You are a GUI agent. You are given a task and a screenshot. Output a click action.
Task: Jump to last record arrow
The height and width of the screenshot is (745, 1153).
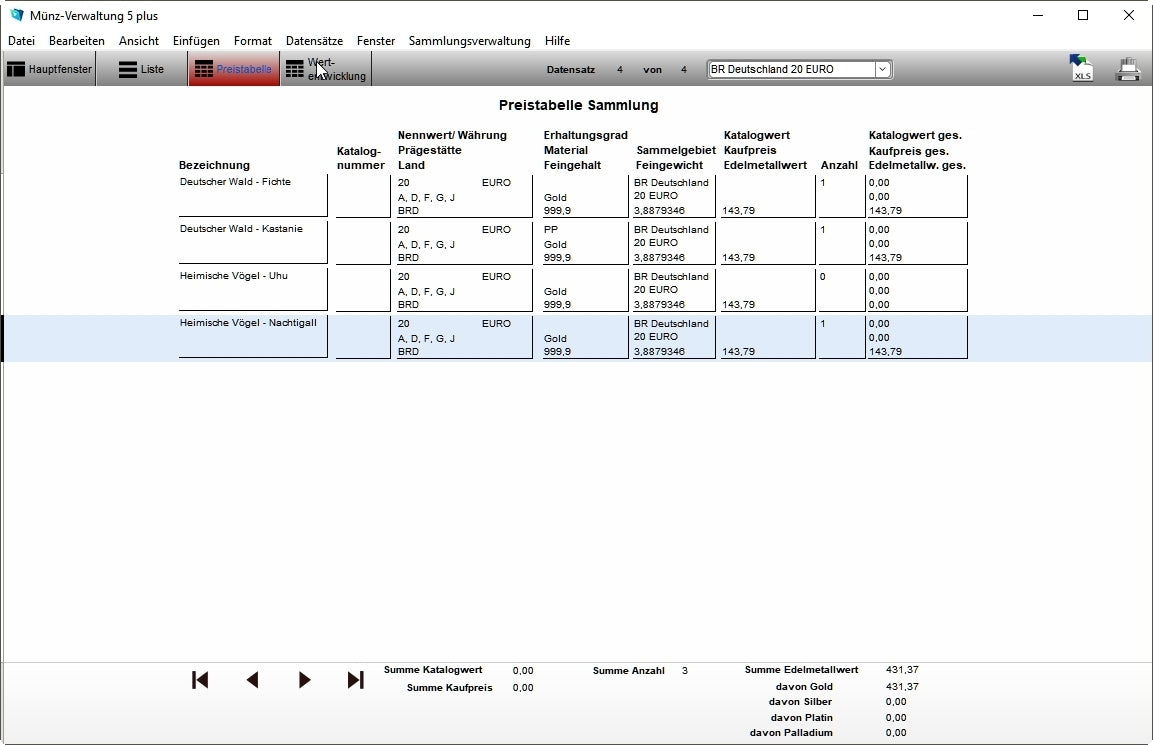click(x=355, y=680)
